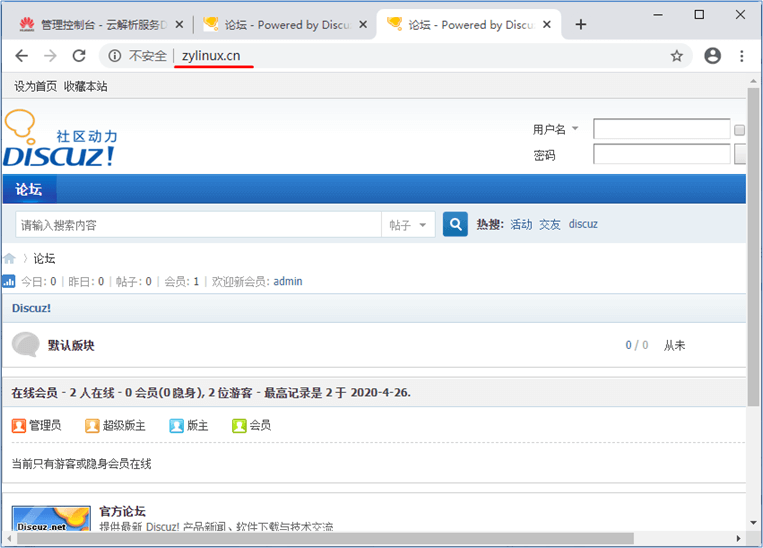Click the scroll right arrow
The image size is (763, 548).
pos(738,538)
